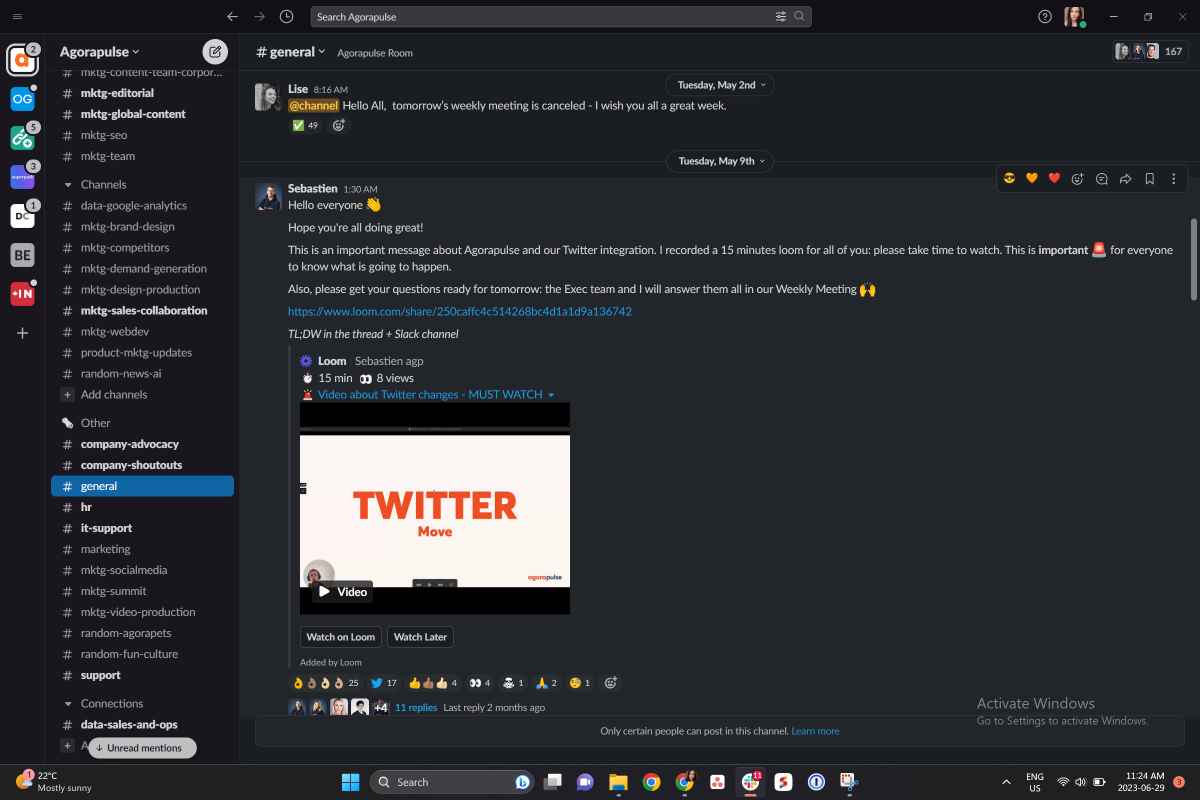The height and width of the screenshot is (800, 1200).
Task: View channel members list showing 167
Action: [1150, 51]
